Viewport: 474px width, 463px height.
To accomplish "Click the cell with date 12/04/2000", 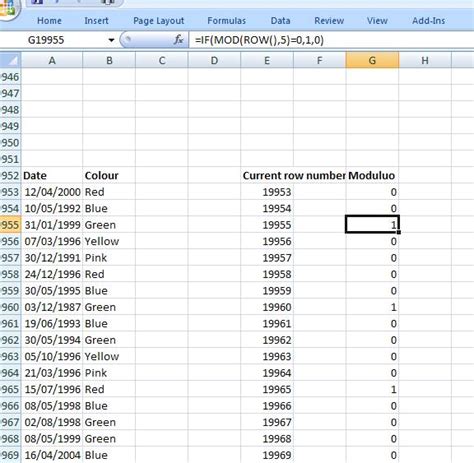I will [52, 192].
